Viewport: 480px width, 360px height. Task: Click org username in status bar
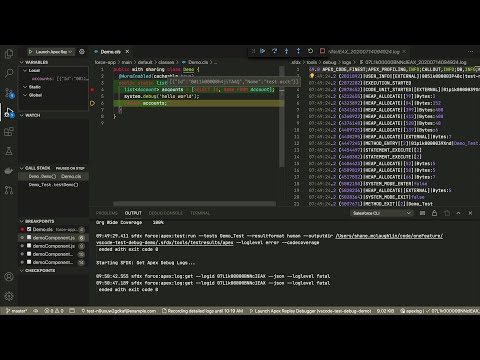[119, 311]
